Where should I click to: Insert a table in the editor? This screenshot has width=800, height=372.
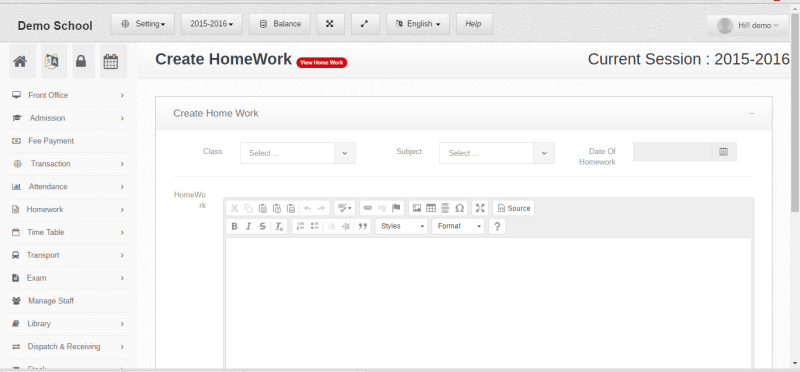(x=431, y=208)
